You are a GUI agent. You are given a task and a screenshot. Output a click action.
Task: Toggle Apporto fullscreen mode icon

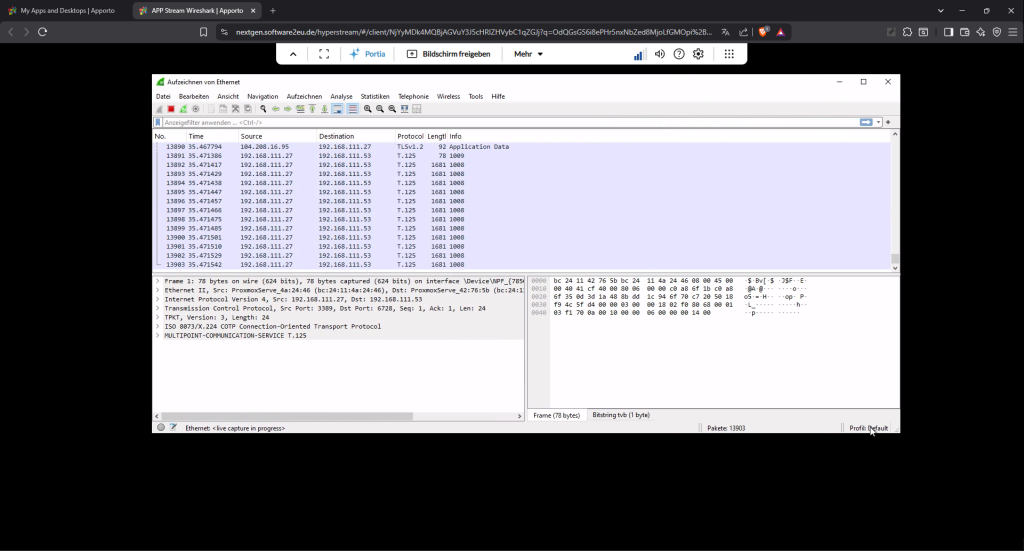point(324,54)
